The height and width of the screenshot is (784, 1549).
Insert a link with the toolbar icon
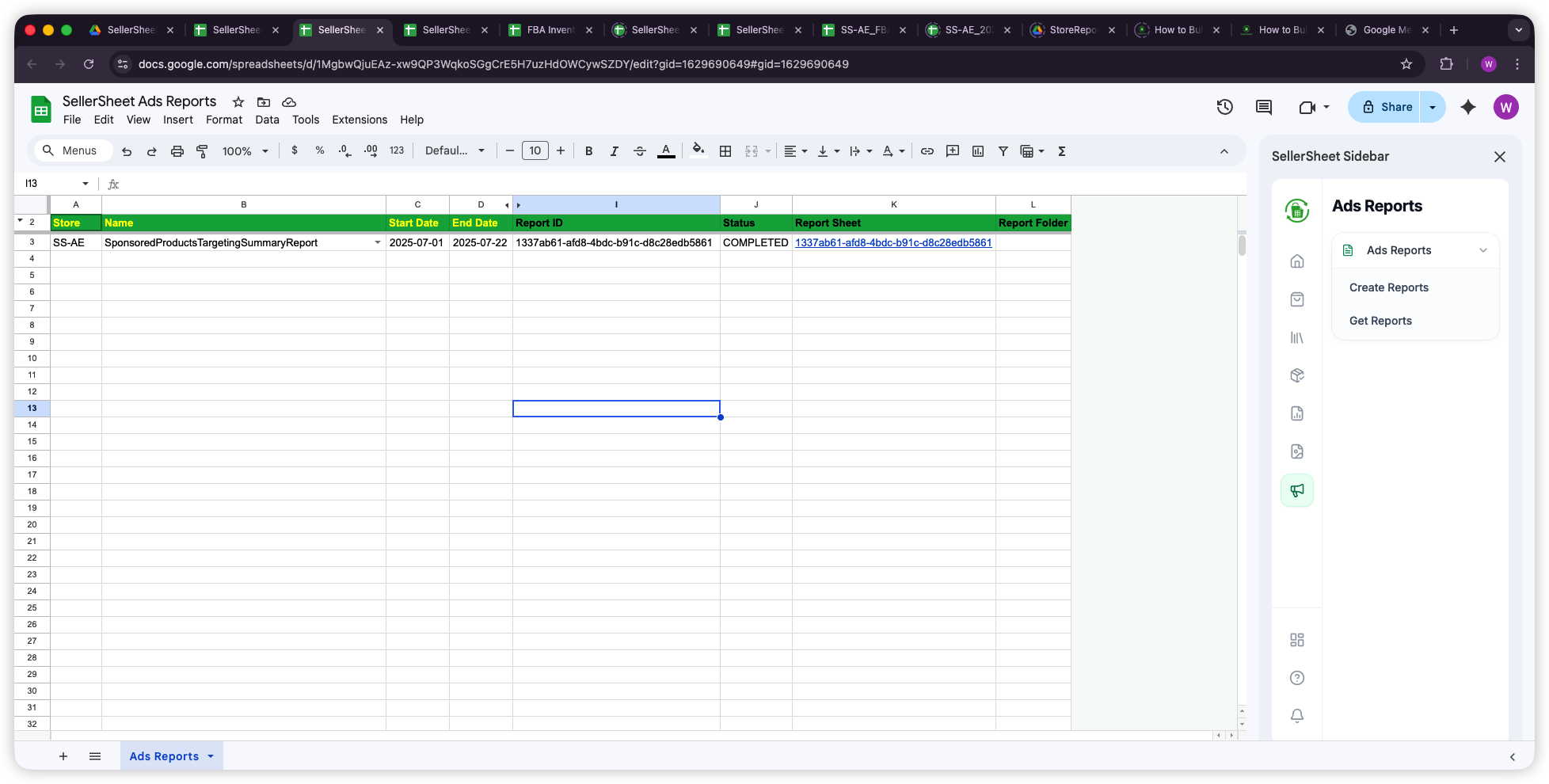click(x=927, y=150)
